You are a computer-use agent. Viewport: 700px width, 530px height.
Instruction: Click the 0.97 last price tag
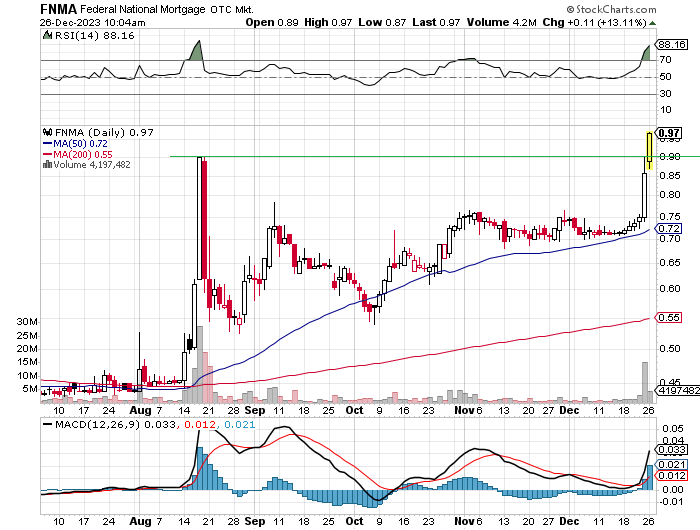pos(668,133)
